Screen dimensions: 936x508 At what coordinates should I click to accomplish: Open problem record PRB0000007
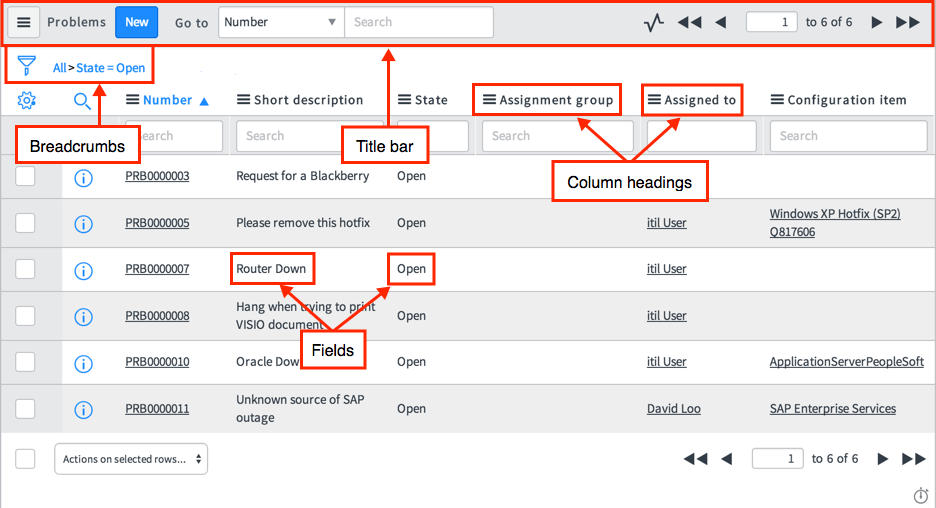[157, 269]
